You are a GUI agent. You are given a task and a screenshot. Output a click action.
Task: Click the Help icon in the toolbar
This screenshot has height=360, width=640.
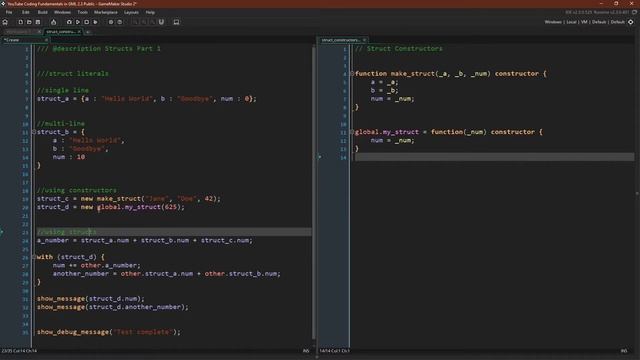pyautogui.click(x=120, y=22)
